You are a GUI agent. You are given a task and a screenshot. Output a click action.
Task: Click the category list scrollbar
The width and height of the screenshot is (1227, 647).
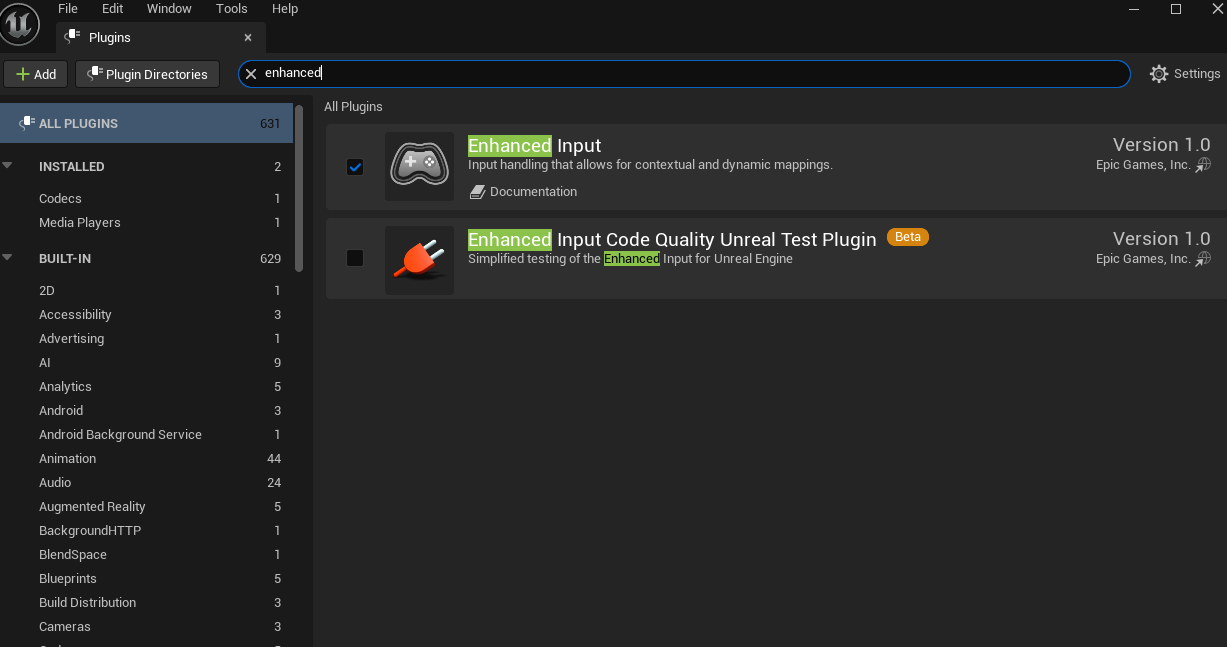coord(299,188)
